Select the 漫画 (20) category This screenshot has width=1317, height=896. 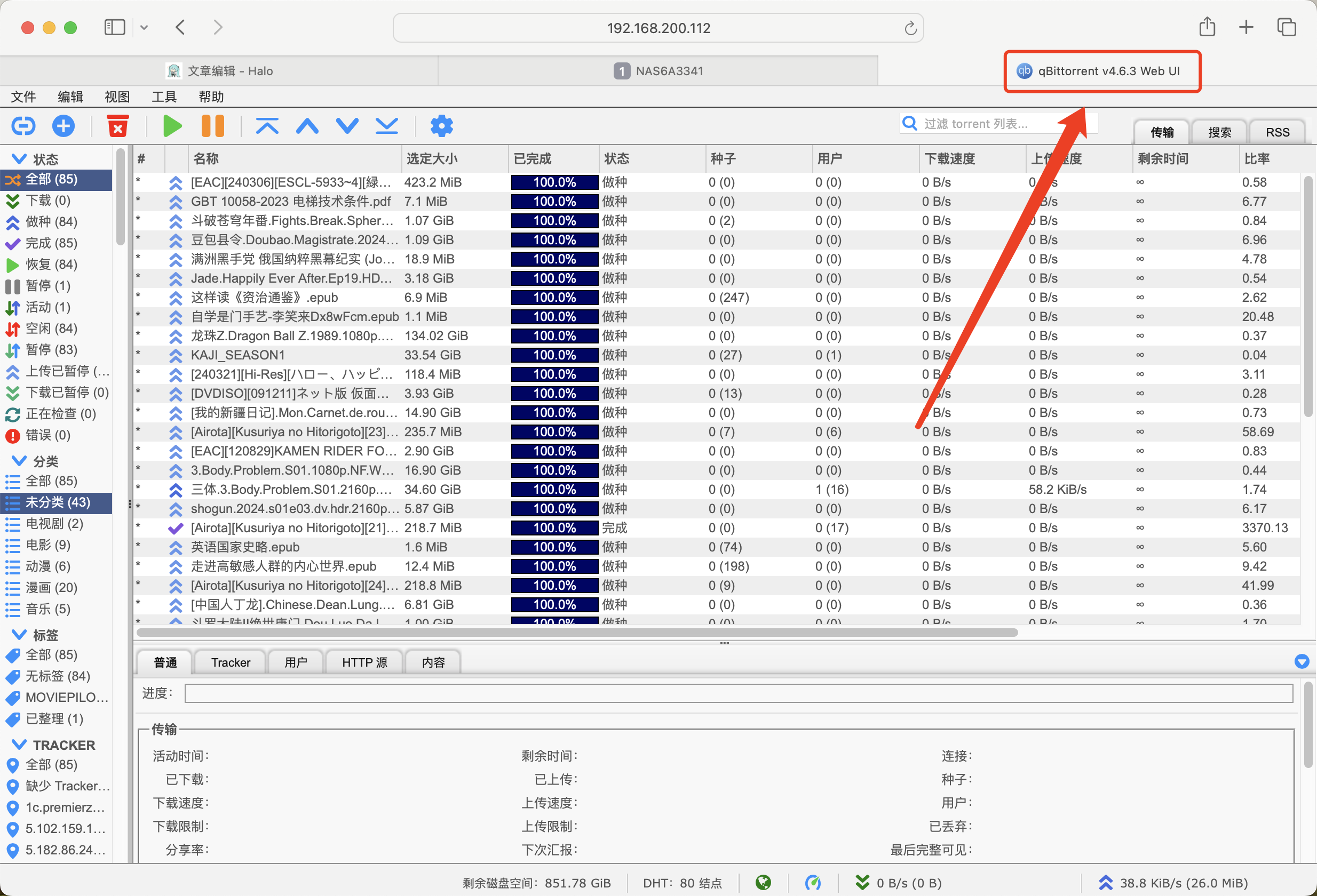click(56, 588)
